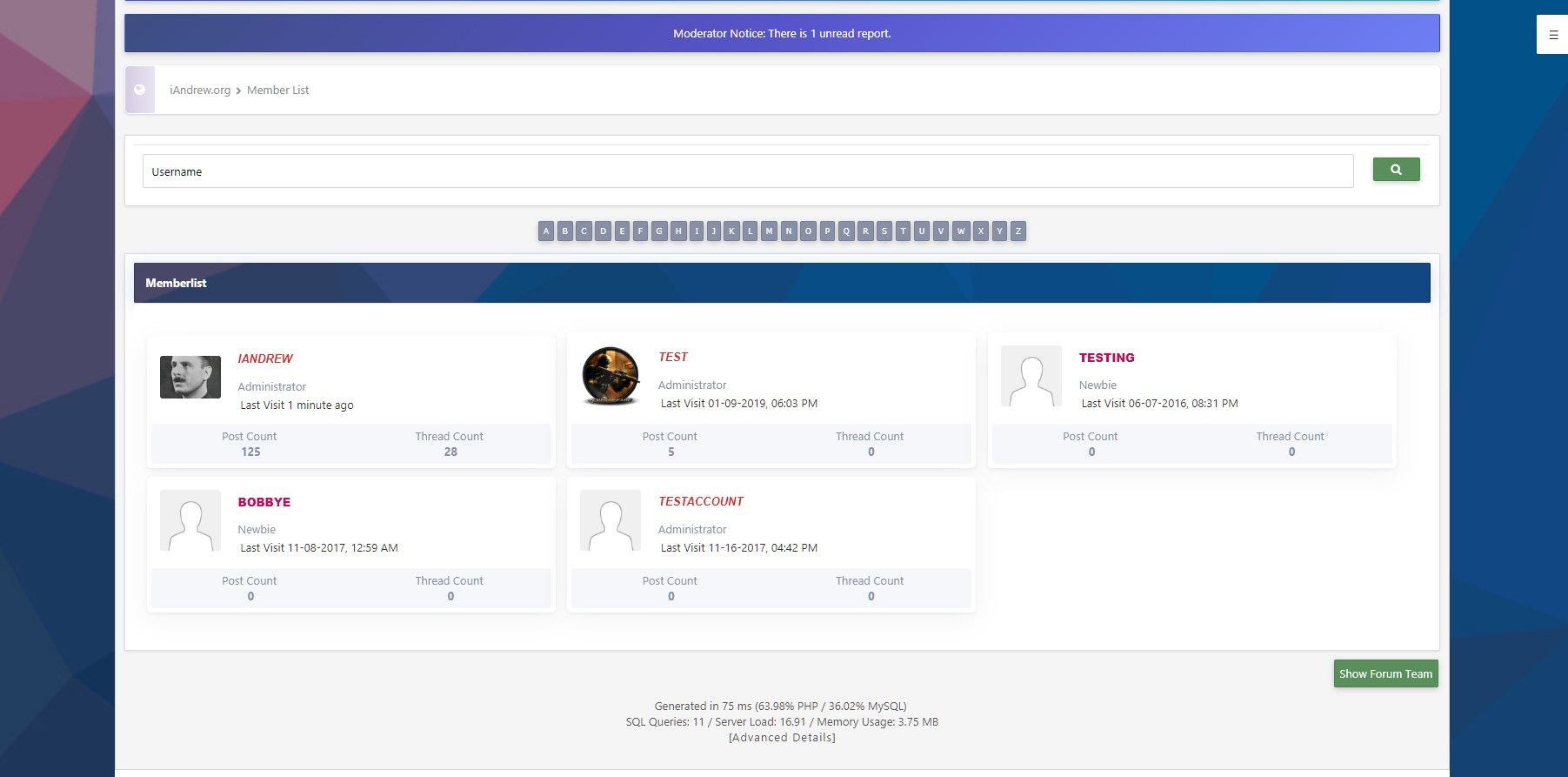This screenshot has width=1568, height=777.
Task: Click the green search magnifier button
Action: coord(1396,170)
